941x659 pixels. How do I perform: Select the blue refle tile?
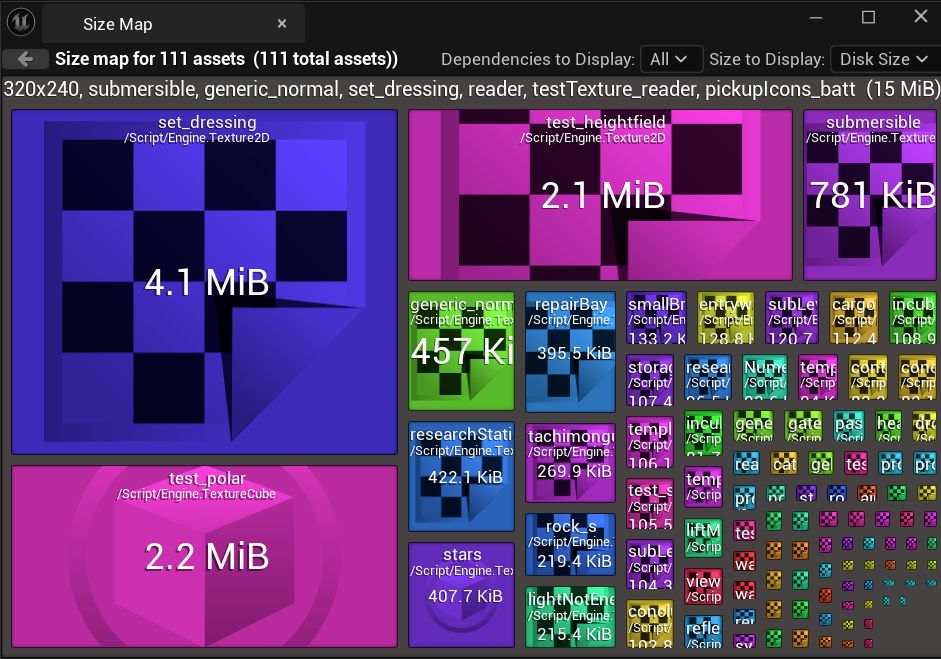point(703,633)
